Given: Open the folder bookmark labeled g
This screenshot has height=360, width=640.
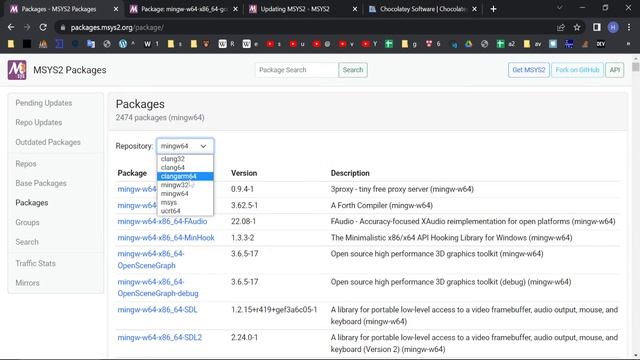Looking at the screenshot, I should (x=409, y=44).
